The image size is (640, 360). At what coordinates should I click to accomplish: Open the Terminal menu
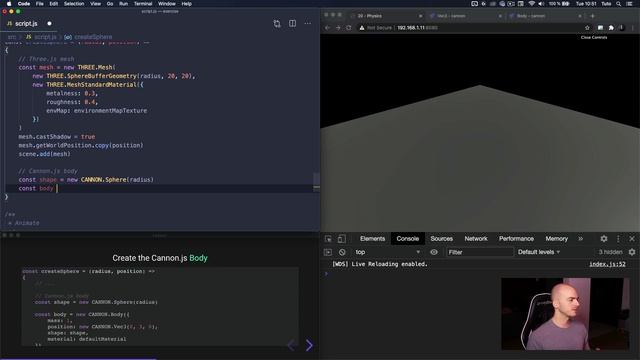pos(143,4)
